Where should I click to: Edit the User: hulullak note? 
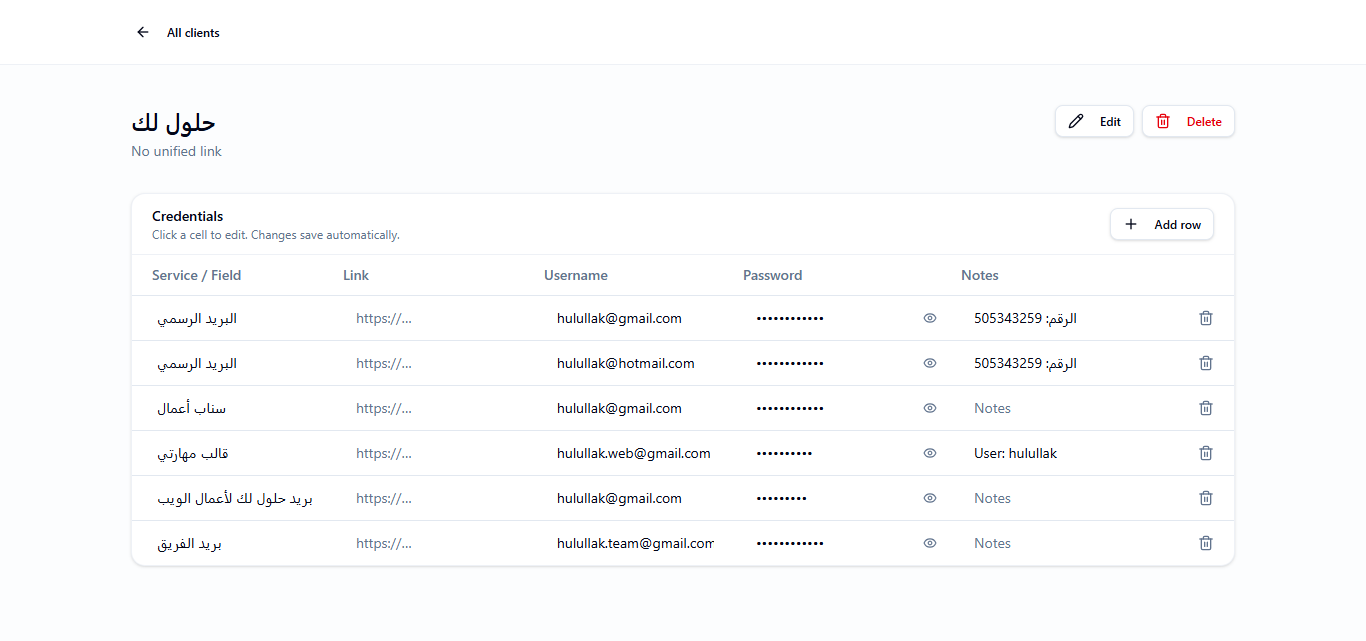pos(1070,453)
